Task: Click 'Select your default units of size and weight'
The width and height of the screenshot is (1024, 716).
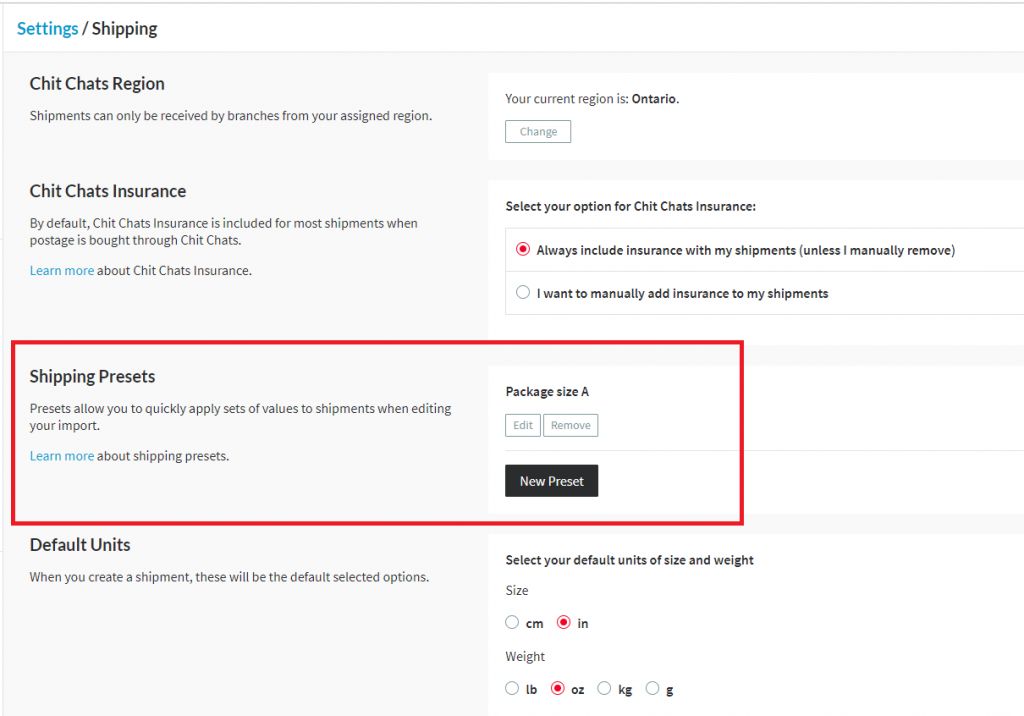Action: pyautogui.click(x=630, y=560)
